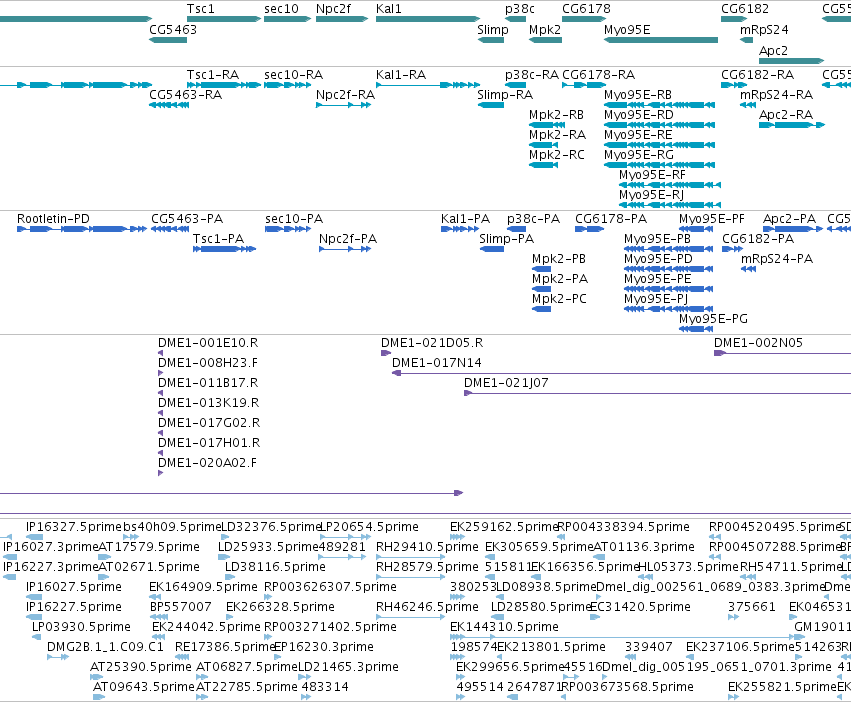Select the CG5463 gene label
The width and height of the screenshot is (851, 702).
(173, 30)
